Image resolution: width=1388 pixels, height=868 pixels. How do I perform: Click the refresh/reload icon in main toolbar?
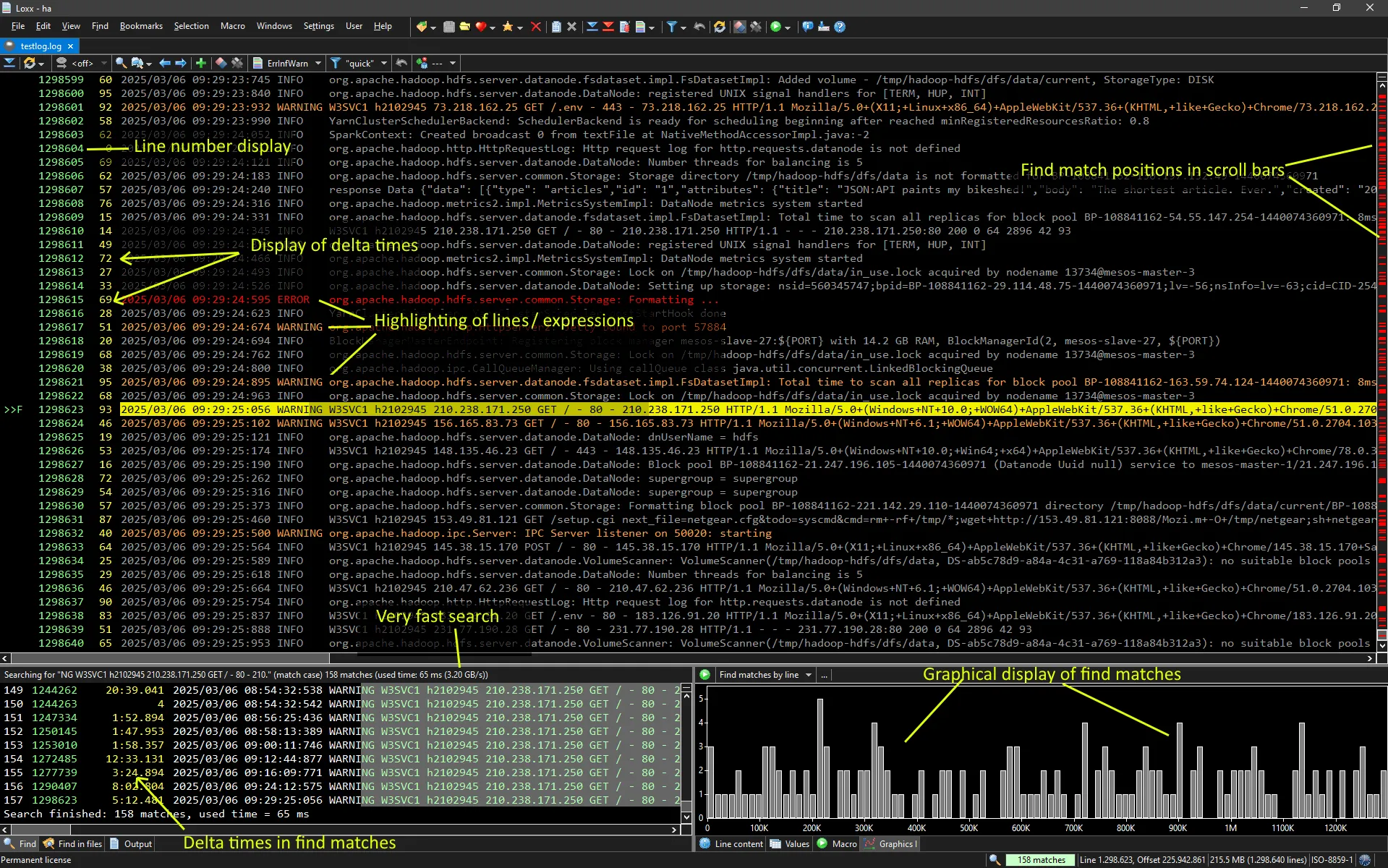point(720,27)
